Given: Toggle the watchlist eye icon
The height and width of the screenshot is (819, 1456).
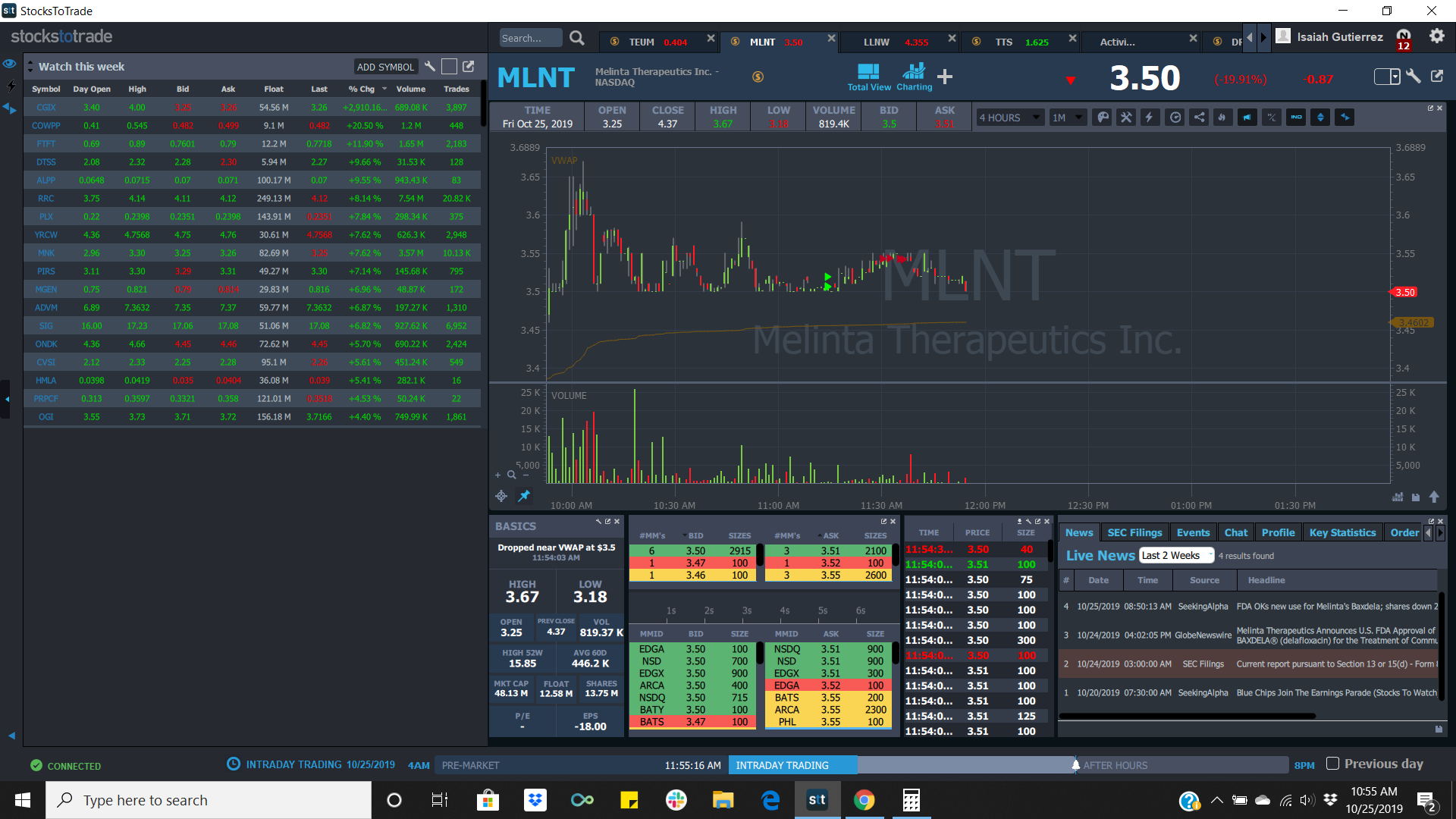Looking at the screenshot, I should (x=10, y=64).
